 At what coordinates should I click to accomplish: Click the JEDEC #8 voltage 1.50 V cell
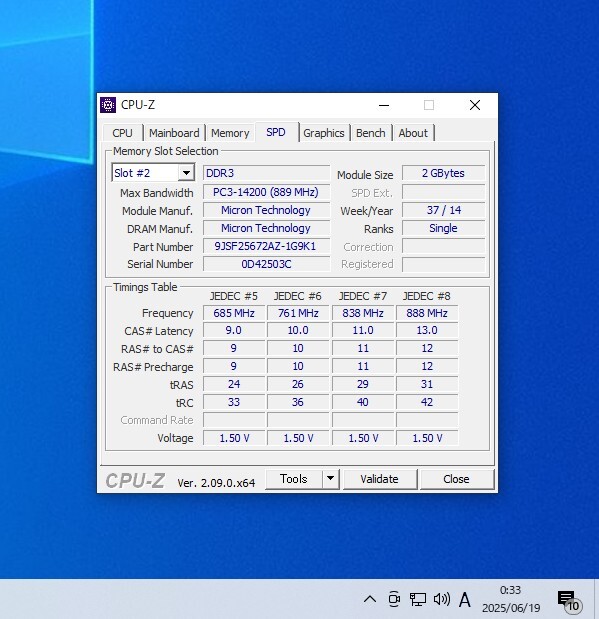(427, 438)
